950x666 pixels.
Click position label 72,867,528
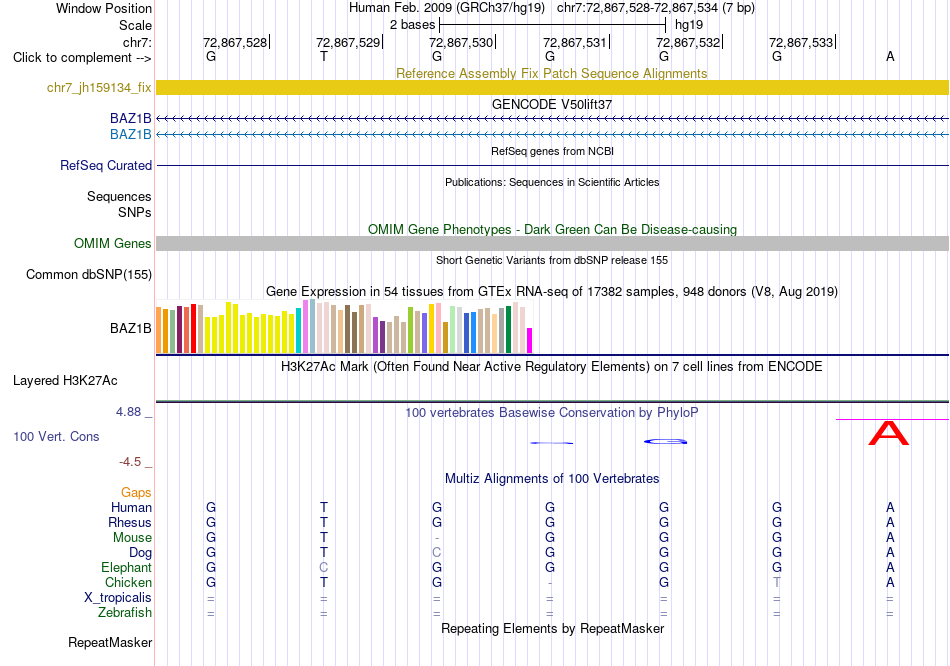click(x=235, y=42)
